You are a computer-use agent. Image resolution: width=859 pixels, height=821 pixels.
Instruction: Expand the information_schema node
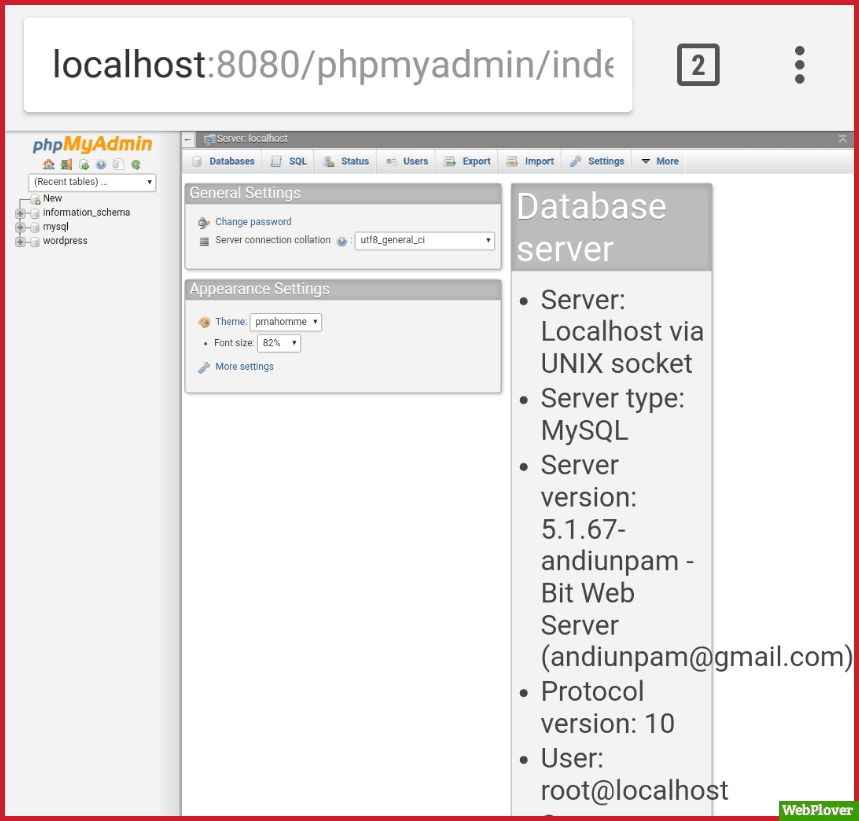(x=22, y=212)
